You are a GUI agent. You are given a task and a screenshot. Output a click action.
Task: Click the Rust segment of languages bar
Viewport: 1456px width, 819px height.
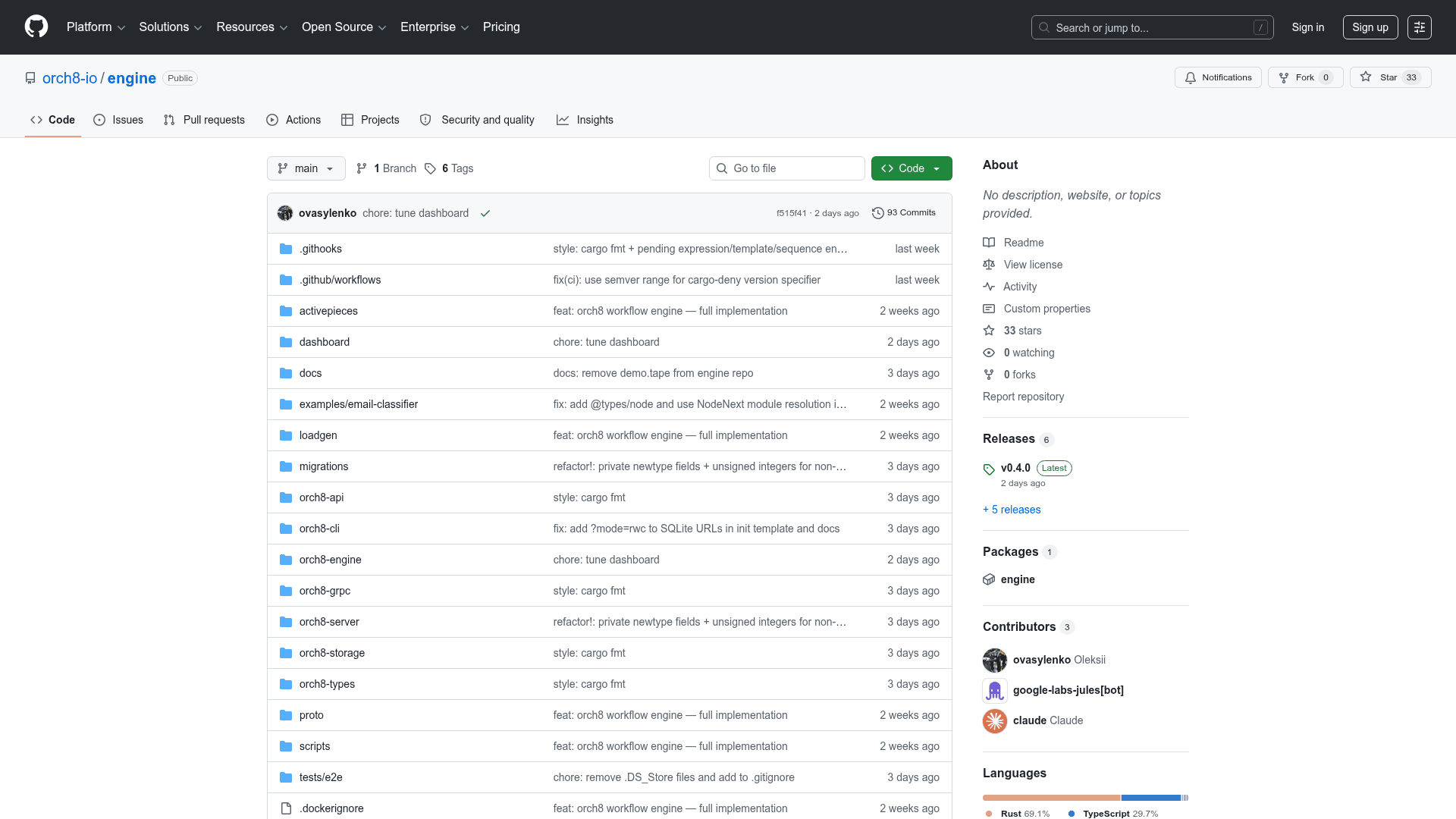point(1051,798)
